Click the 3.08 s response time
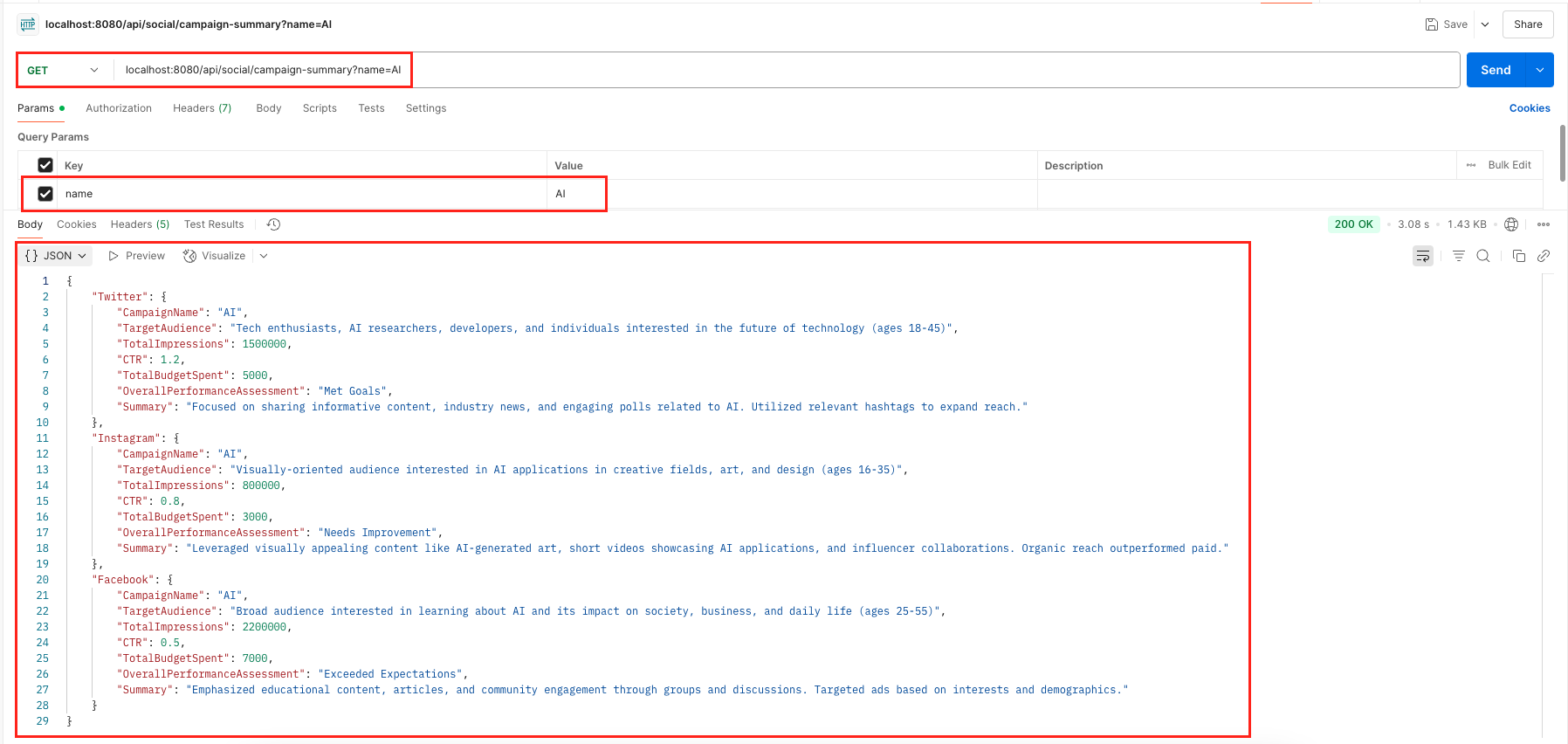Screen dimensions: 1568x744 1413,224
